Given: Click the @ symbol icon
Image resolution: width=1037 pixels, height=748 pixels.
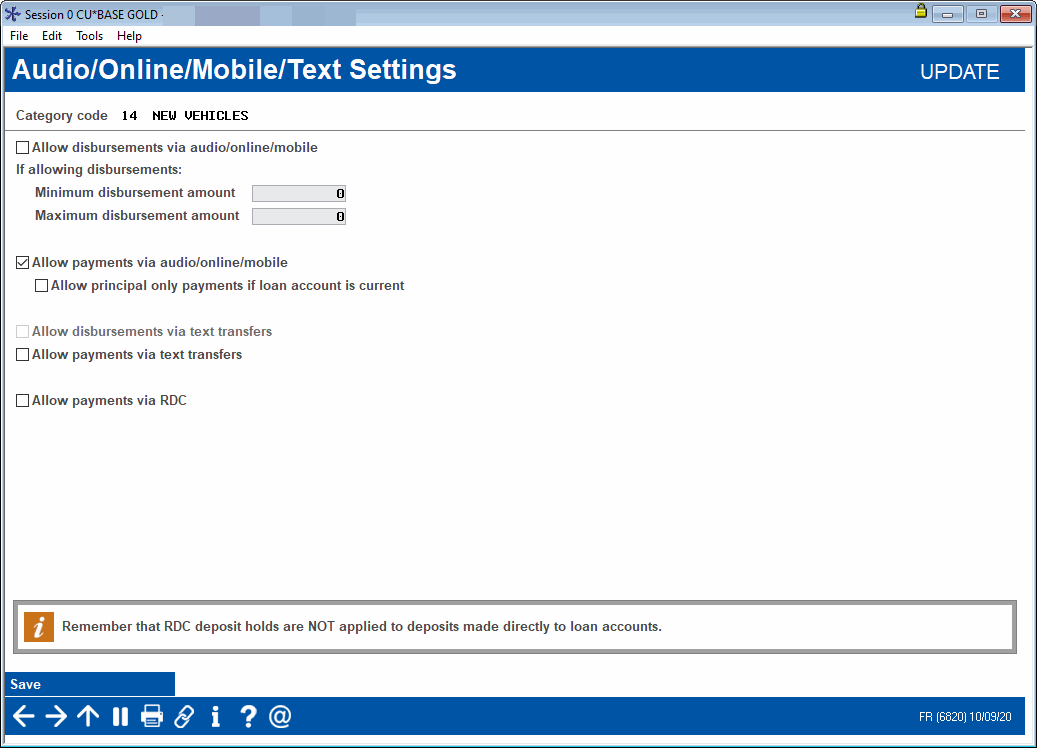Looking at the screenshot, I should (280, 716).
